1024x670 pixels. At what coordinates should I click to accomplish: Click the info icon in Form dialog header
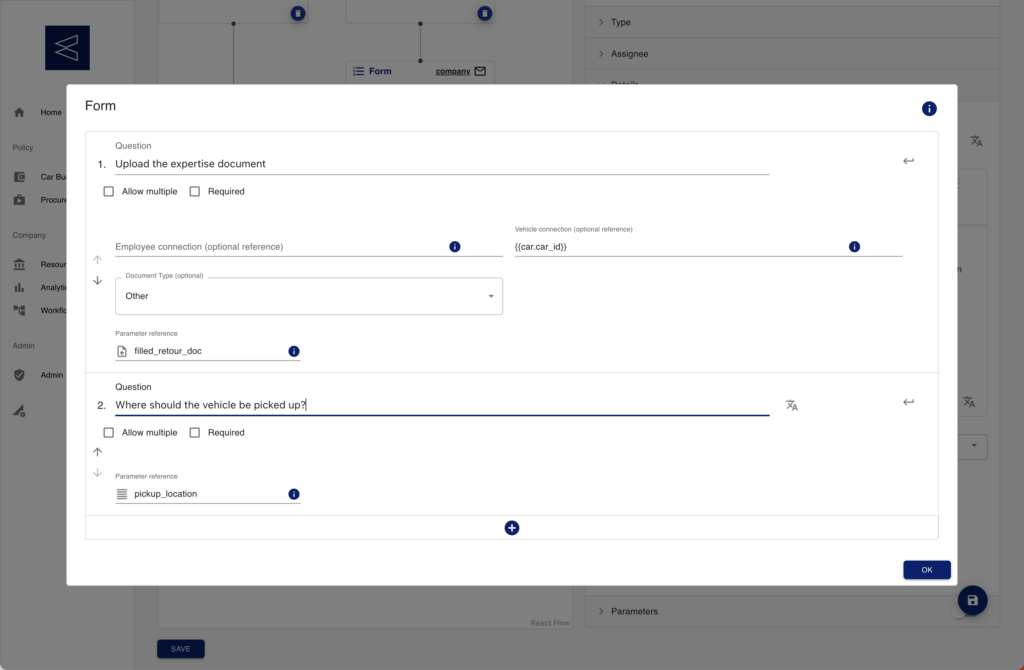929,108
